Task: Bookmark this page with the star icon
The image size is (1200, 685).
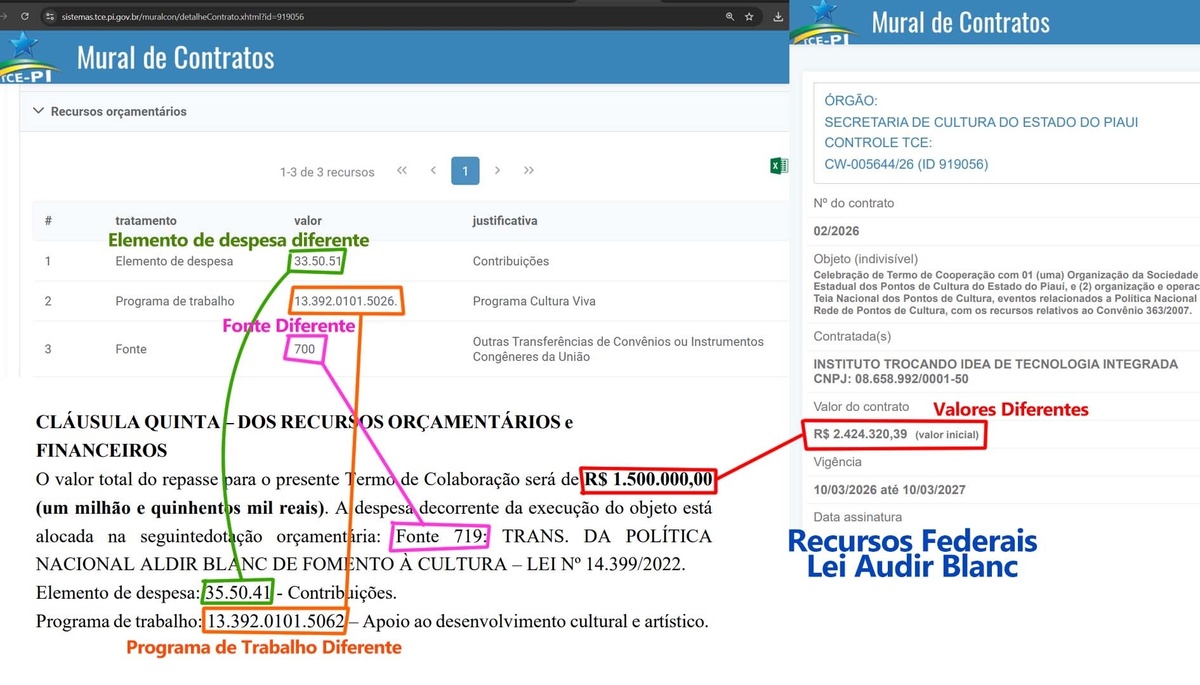Action: [750, 17]
